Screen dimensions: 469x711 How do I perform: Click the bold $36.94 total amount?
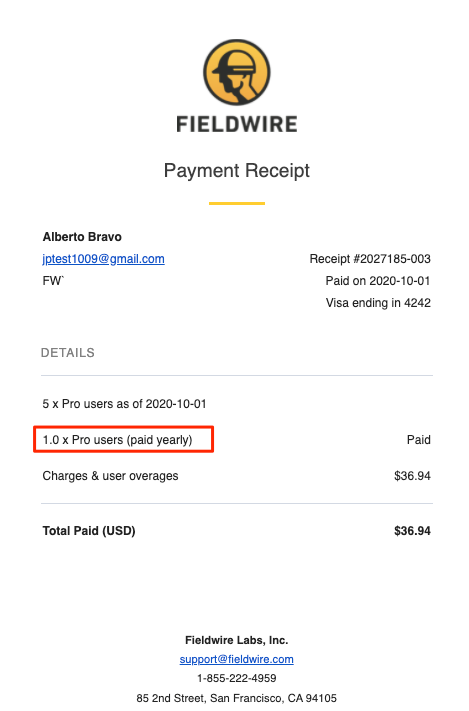coord(412,531)
